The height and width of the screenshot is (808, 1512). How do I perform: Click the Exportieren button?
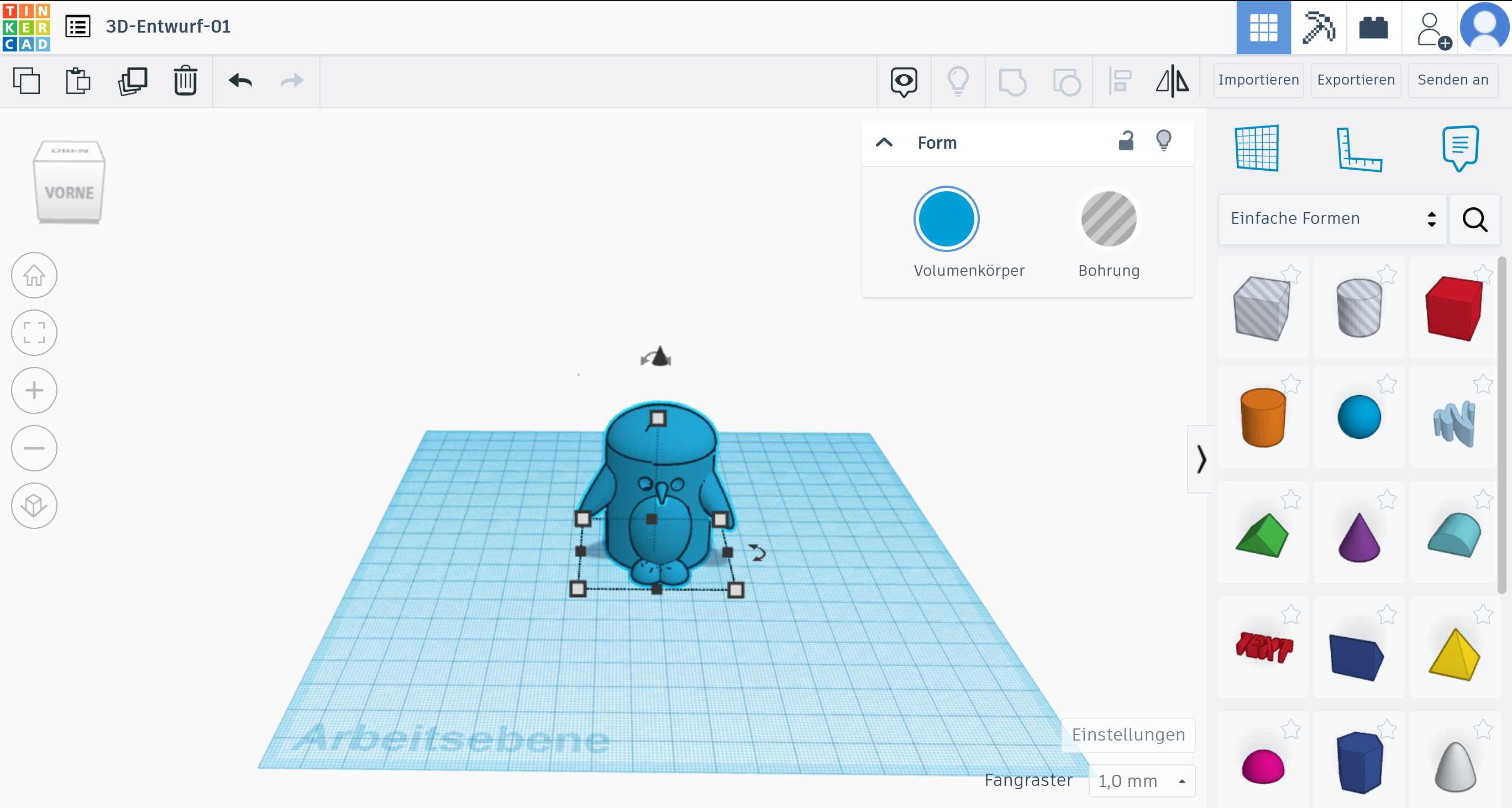(x=1356, y=80)
